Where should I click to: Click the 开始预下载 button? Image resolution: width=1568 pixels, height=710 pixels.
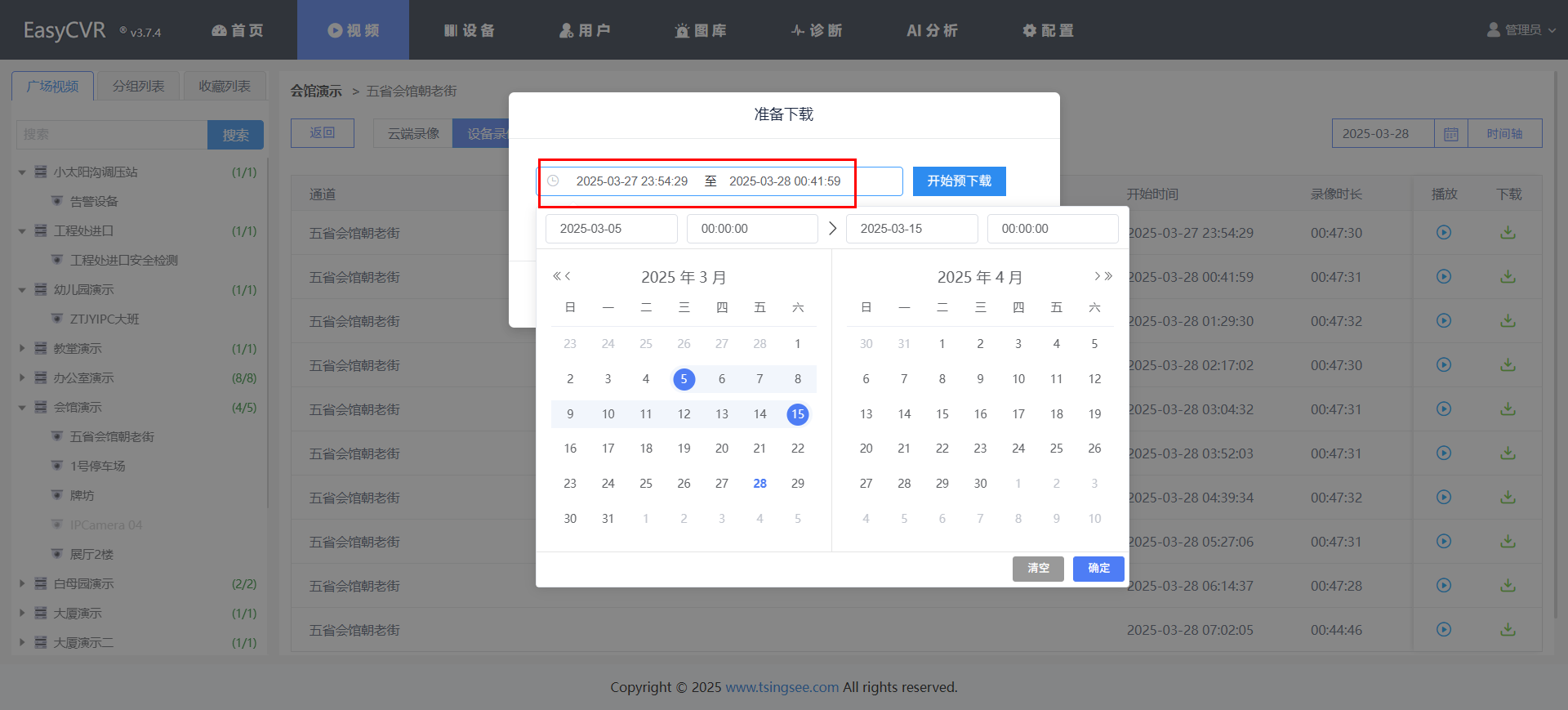[x=959, y=181]
